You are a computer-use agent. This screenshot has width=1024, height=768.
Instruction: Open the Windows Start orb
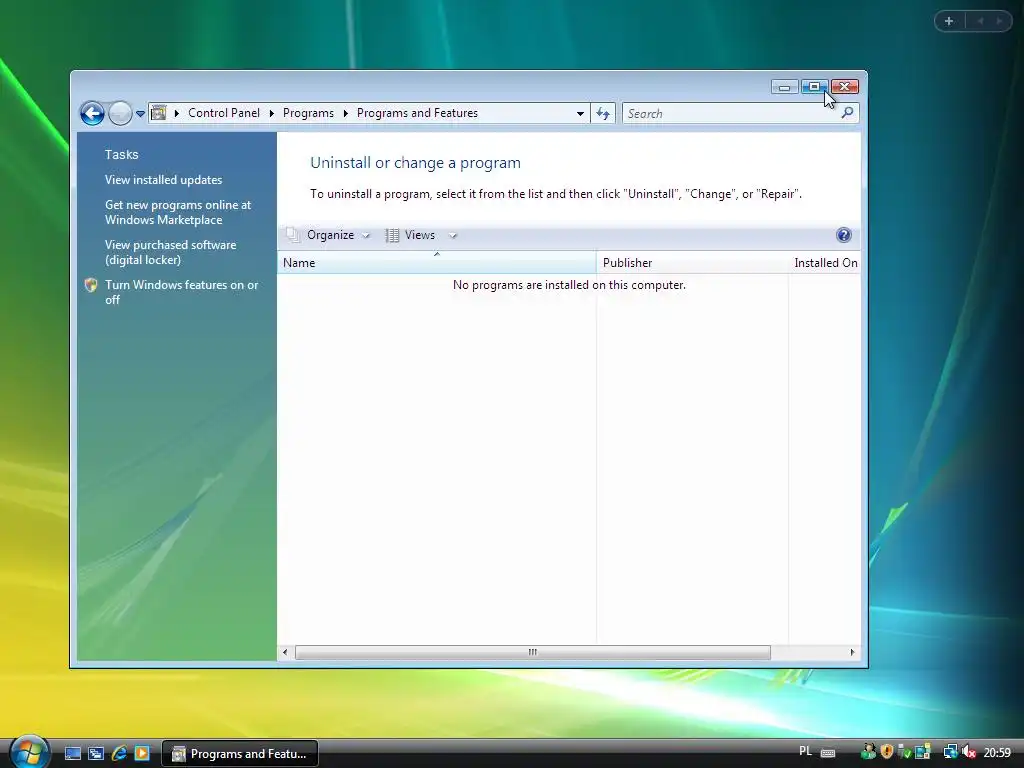[29, 752]
